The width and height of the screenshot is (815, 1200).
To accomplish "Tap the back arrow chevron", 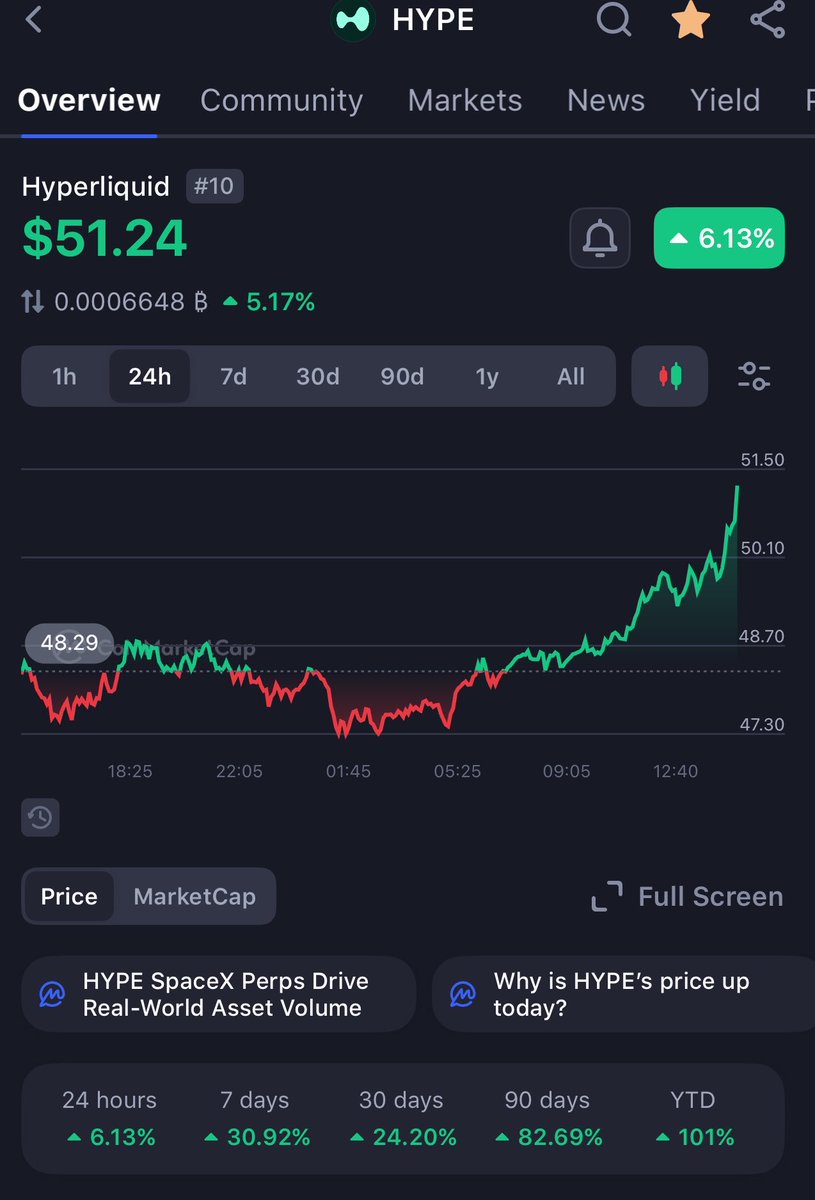I will pos(34,19).
